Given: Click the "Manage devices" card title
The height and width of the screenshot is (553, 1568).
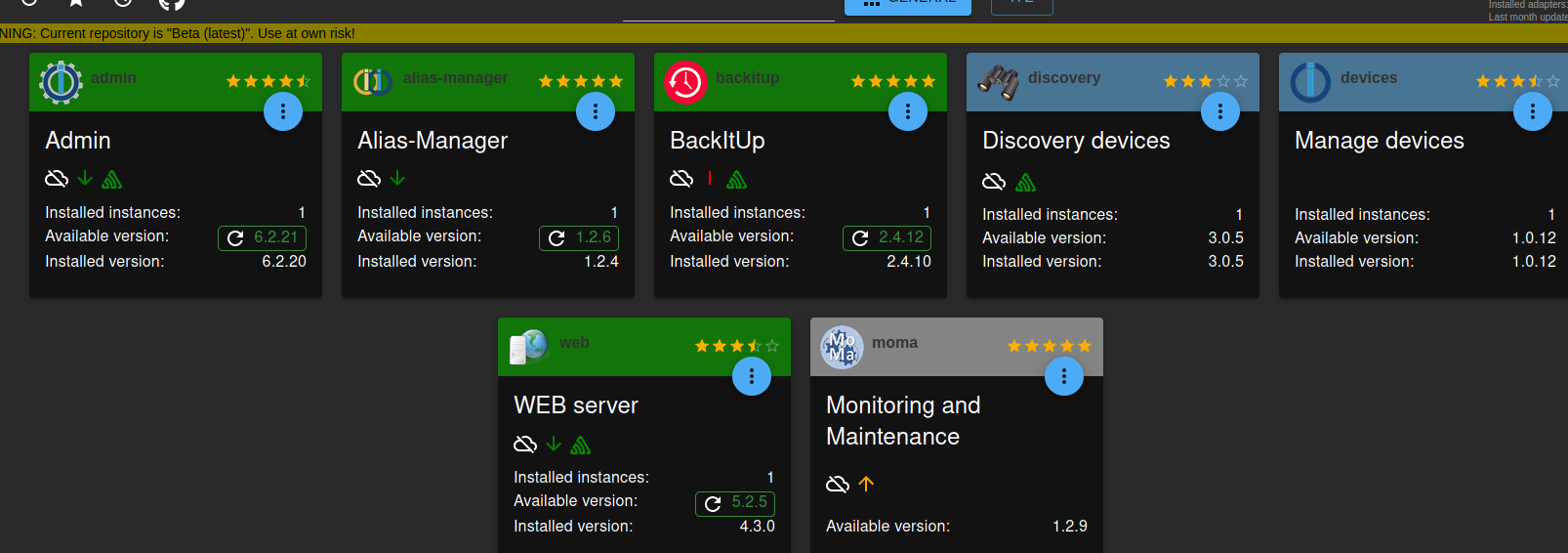Looking at the screenshot, I should [1380, 141].
